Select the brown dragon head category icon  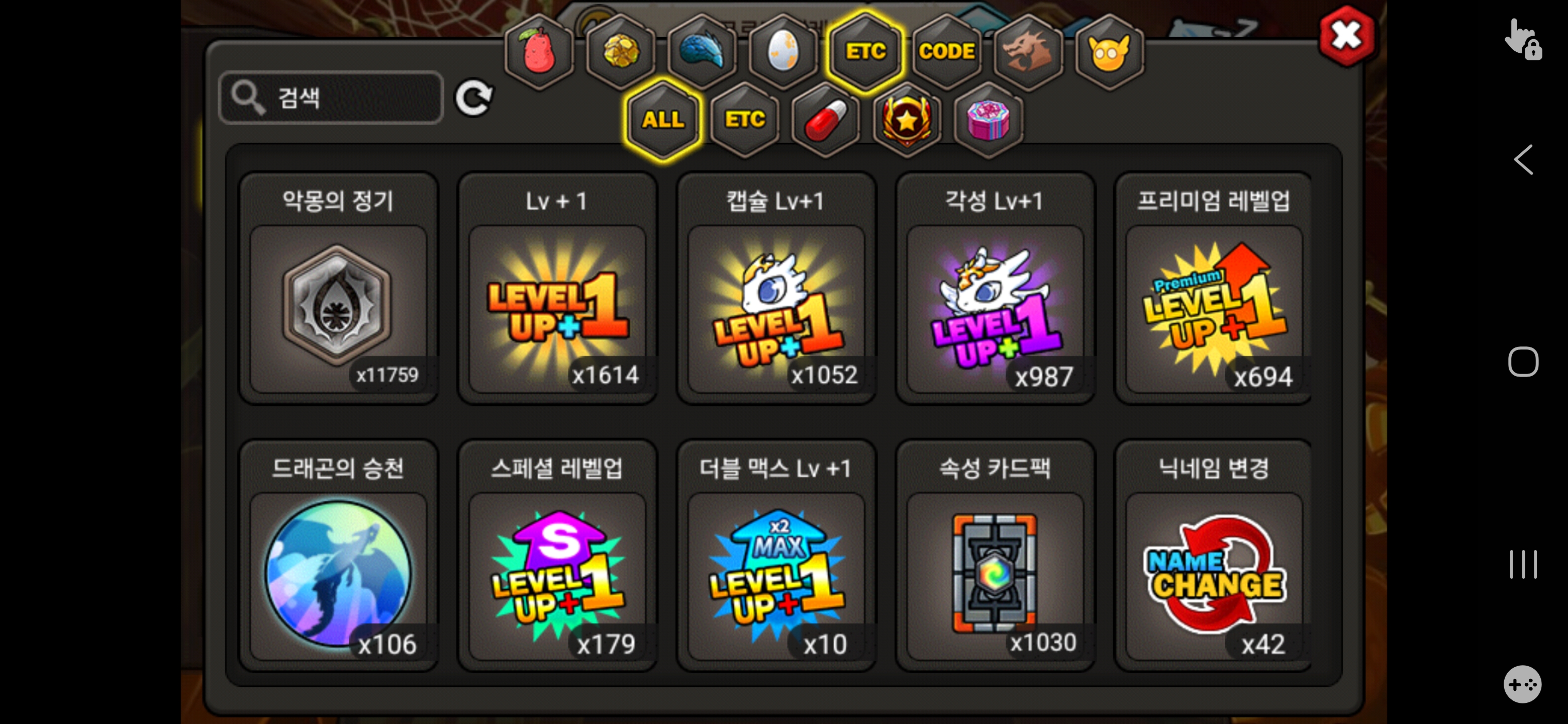(1028, 51)
